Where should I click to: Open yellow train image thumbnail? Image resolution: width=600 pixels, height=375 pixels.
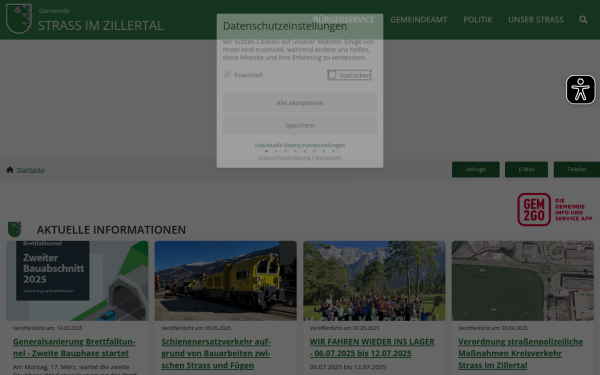pyautogui.click(x=225, y=280)
